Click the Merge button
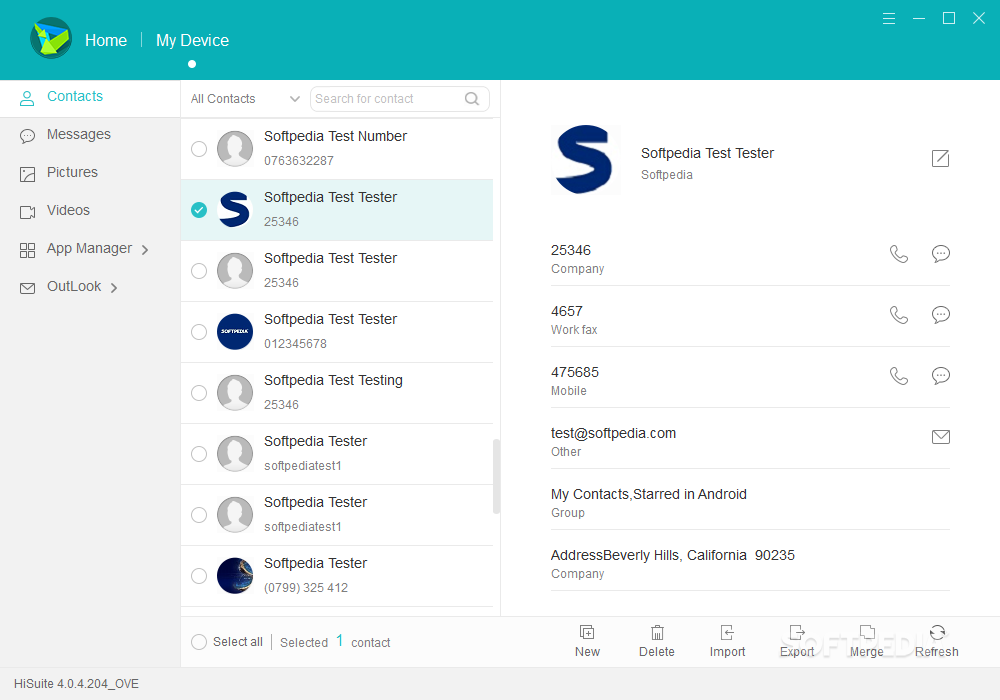The width and height of the screenshot is (1000, 700). click(867, 641)
